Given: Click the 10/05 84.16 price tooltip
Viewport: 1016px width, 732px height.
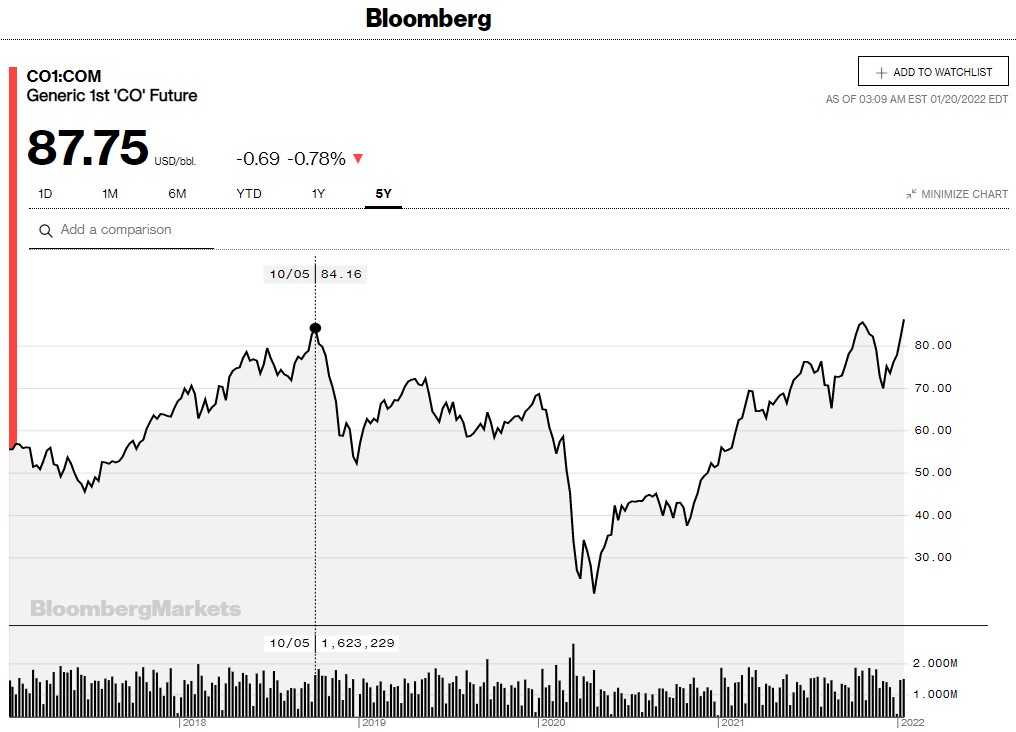Looking at the screenshot, I should pos(315,274).
